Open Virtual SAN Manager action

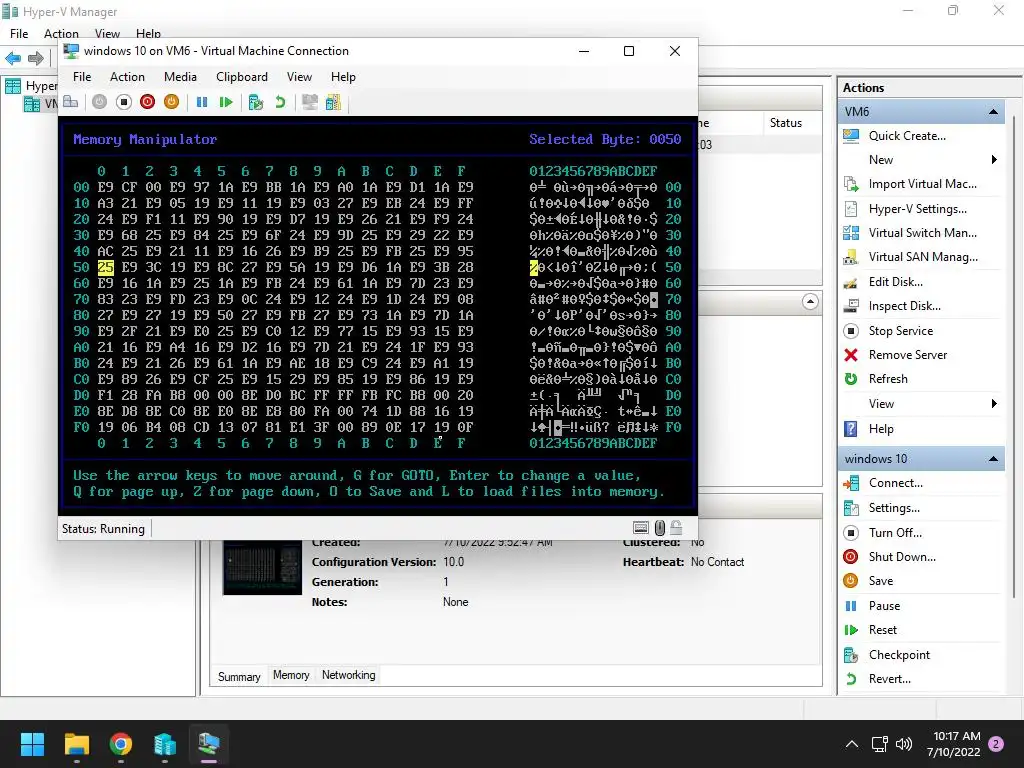click(x=923, y=257)
